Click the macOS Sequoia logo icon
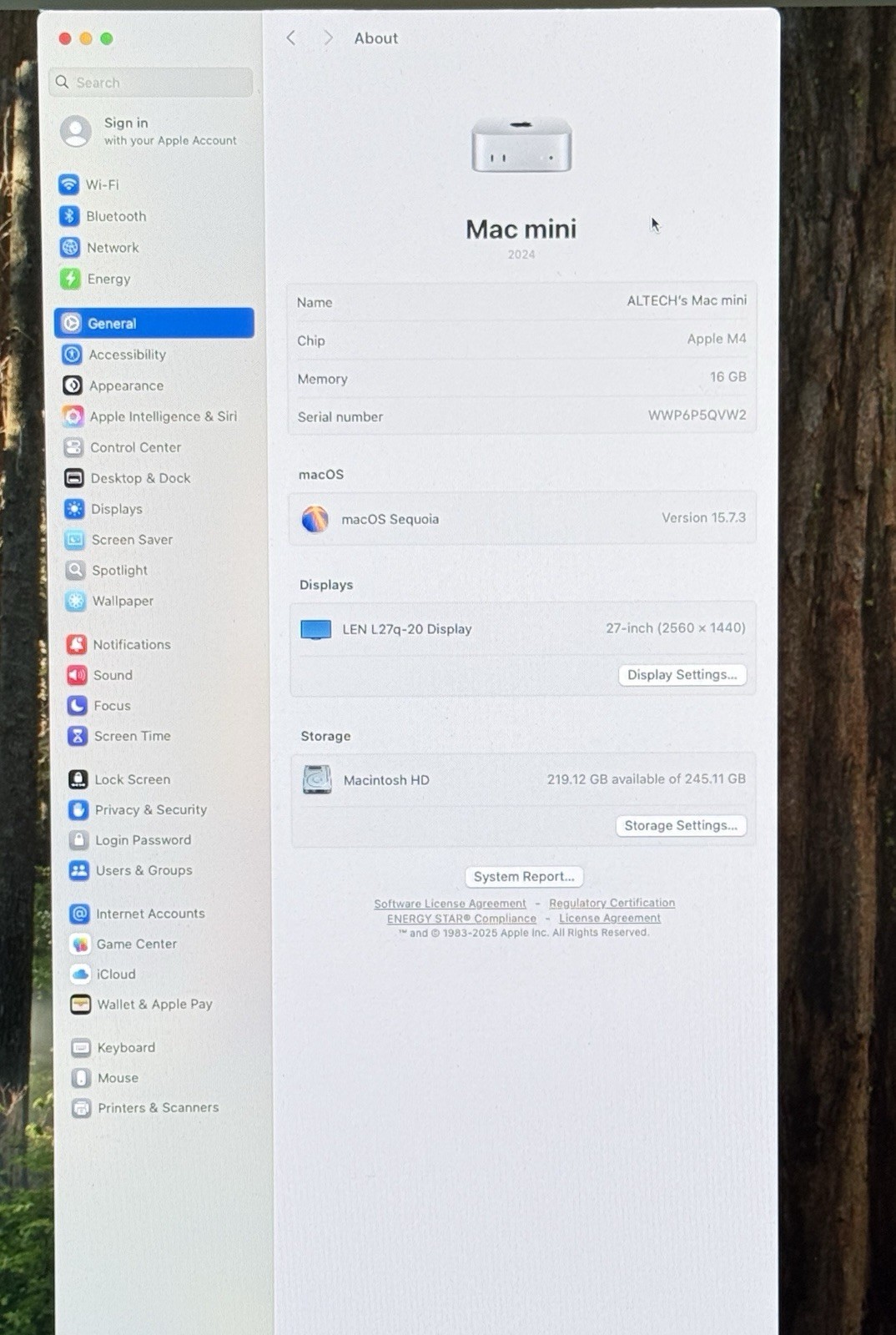This screenshot has width=896, height=1335. pyautogui.click(x=315, y=519)
